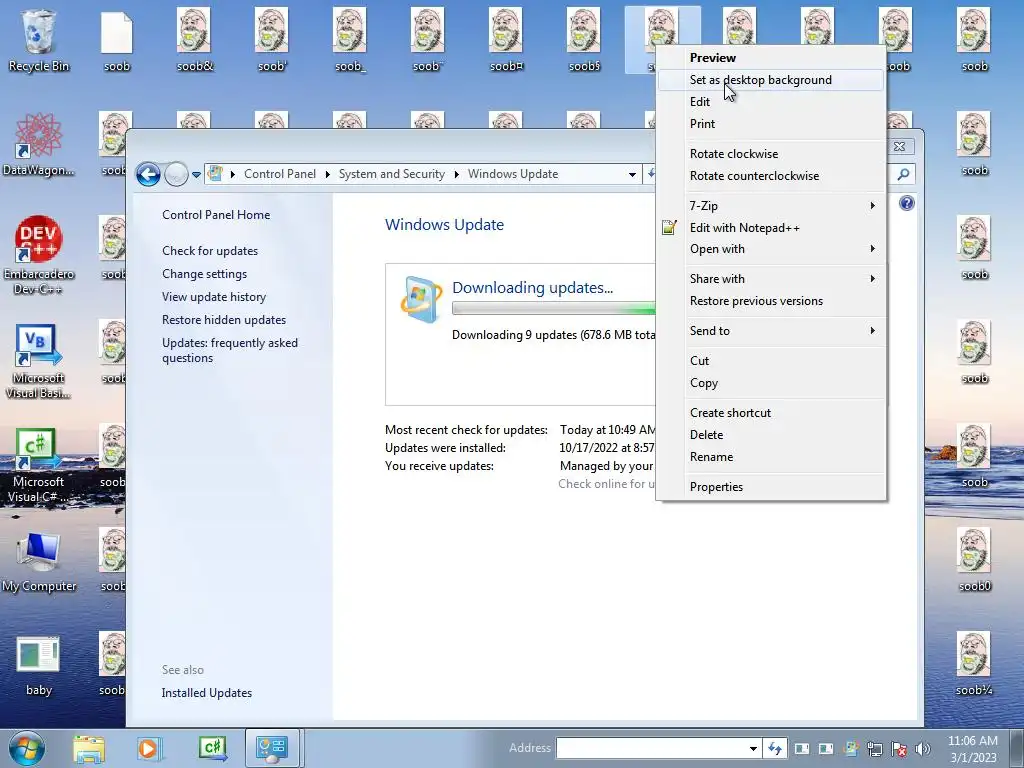Choose Restore previous versions
This screenshot has height=768, width=1024.
[771, 301]
